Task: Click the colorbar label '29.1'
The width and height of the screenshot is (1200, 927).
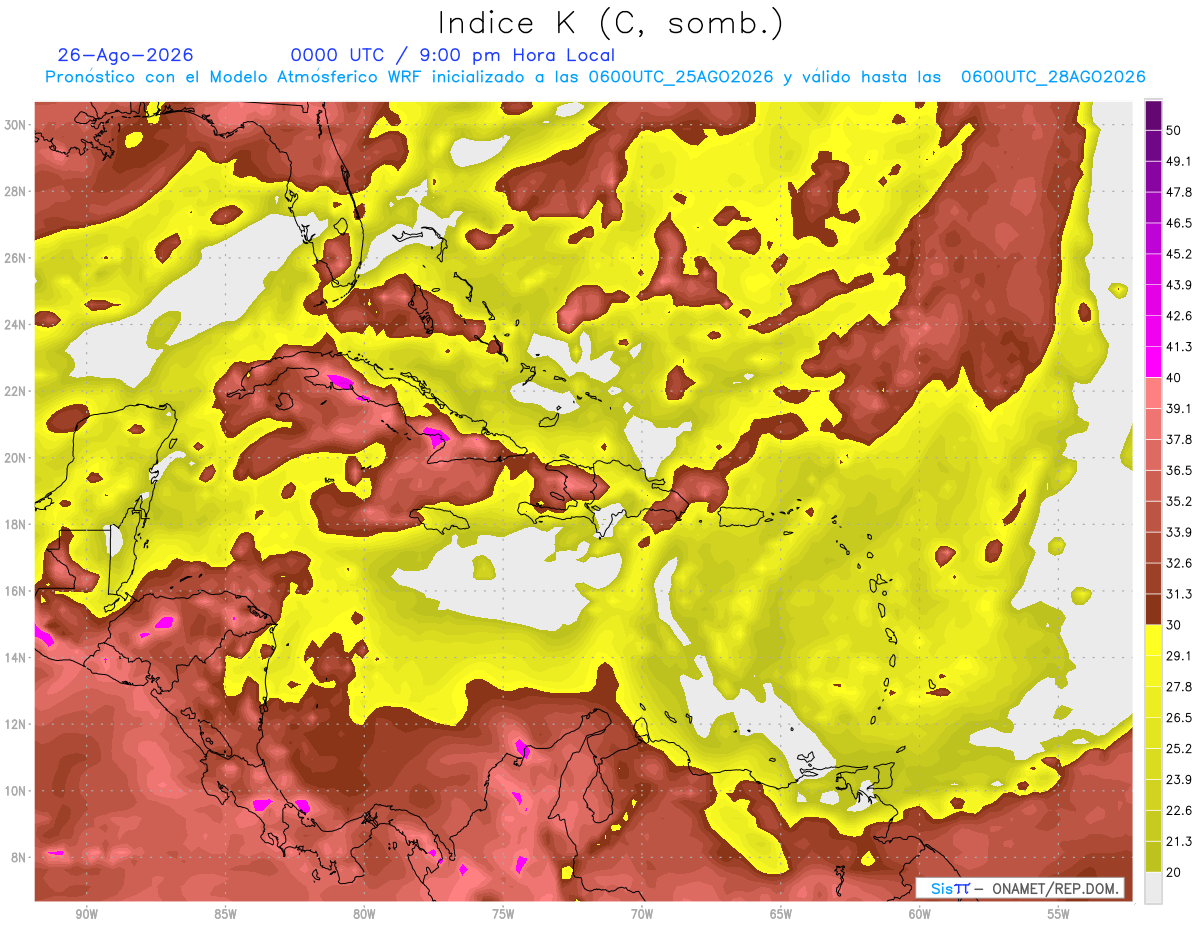Action: coord(1179,655)
